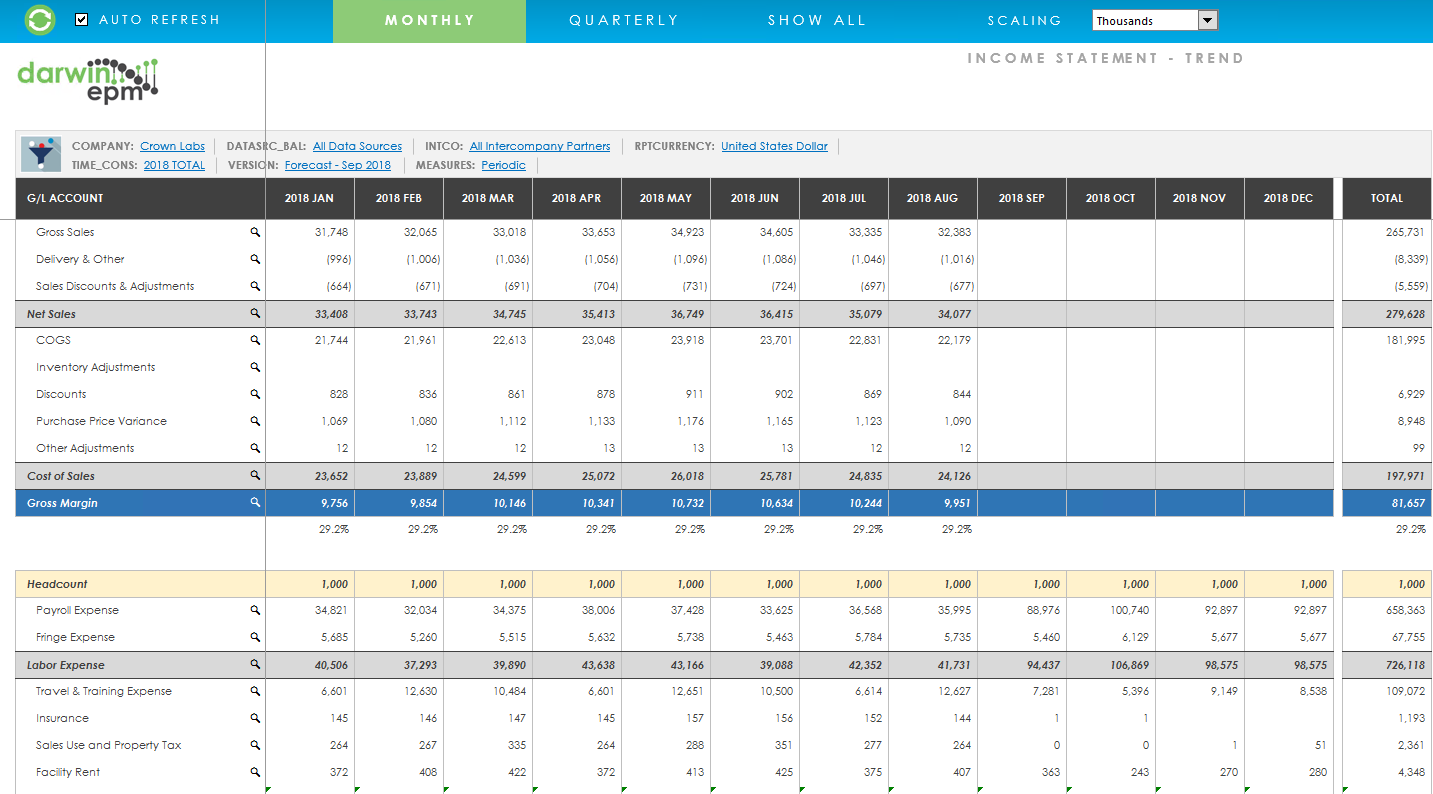Viewport: 1433px width, 794px height.
Task: Click the TOTAL column header
Action: pyautogui.click(x=1387, y=198)
